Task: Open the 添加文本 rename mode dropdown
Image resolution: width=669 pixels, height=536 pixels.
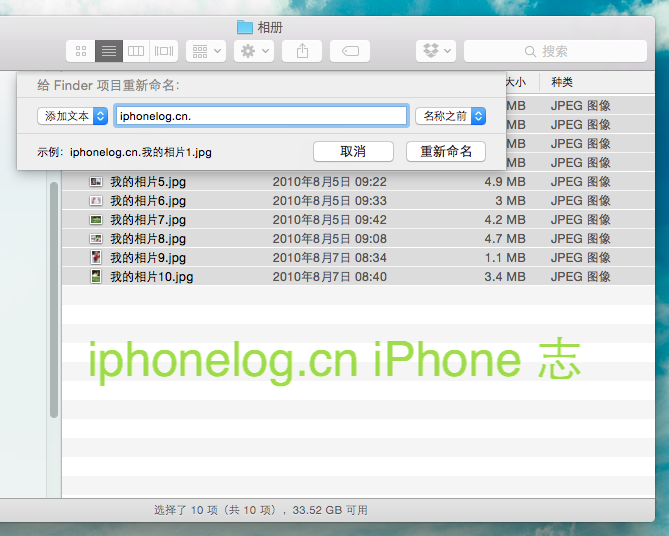Action: tap(73, 116)
